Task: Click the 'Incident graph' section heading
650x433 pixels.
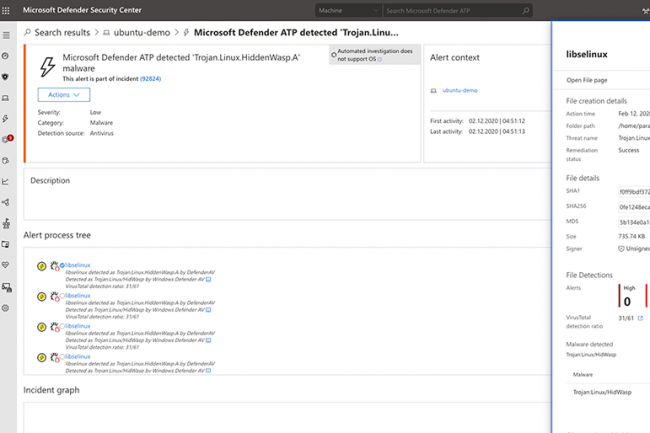Action: 51,390
